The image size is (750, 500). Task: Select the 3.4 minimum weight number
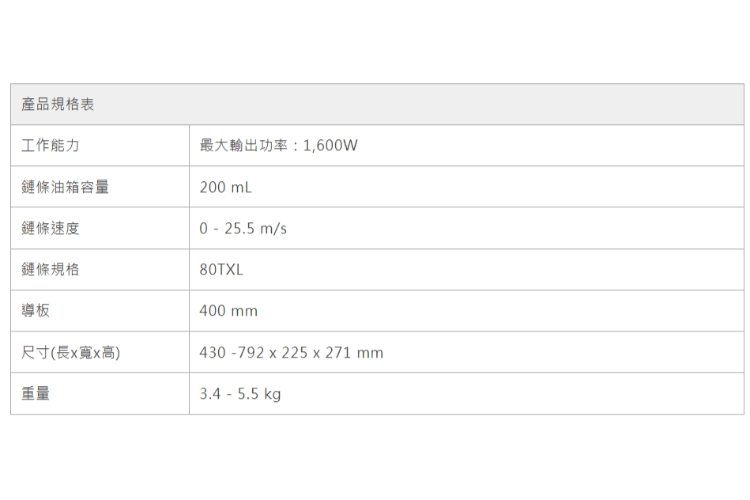(210, 394)
